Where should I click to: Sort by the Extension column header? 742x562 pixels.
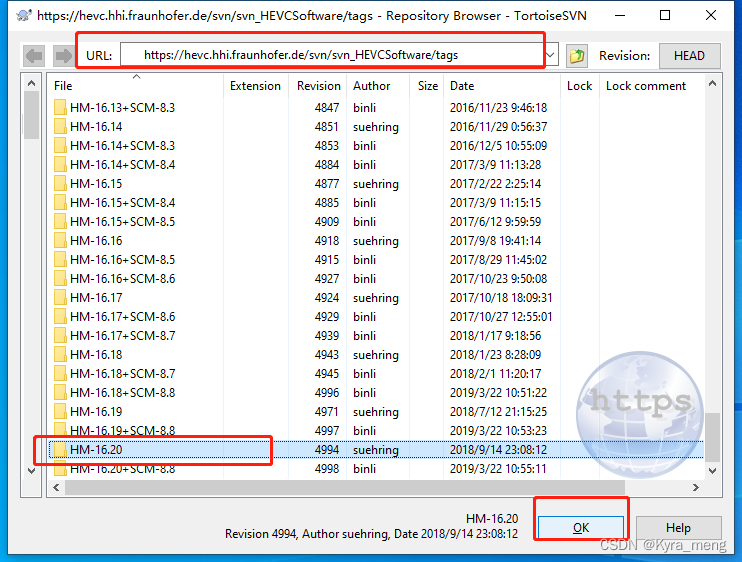[255, 86]
